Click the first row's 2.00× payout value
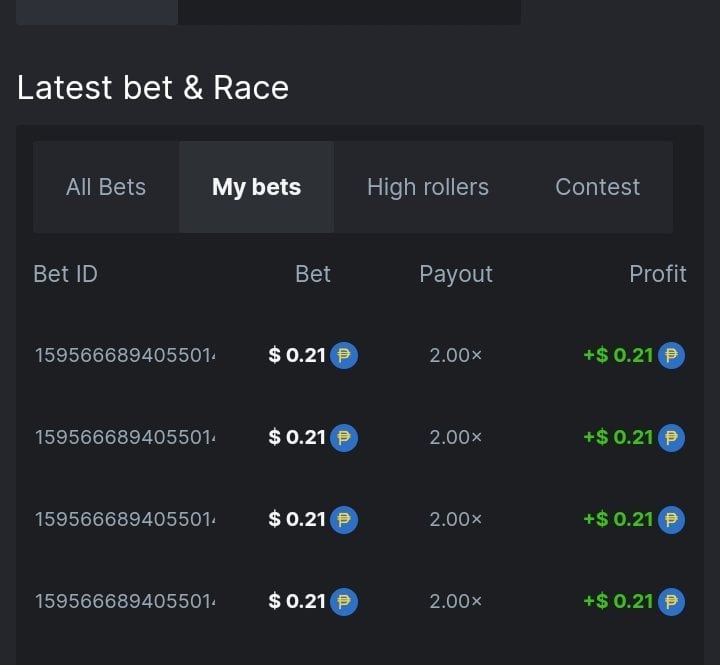Screen dimensions: 720x665 (455, 355)
